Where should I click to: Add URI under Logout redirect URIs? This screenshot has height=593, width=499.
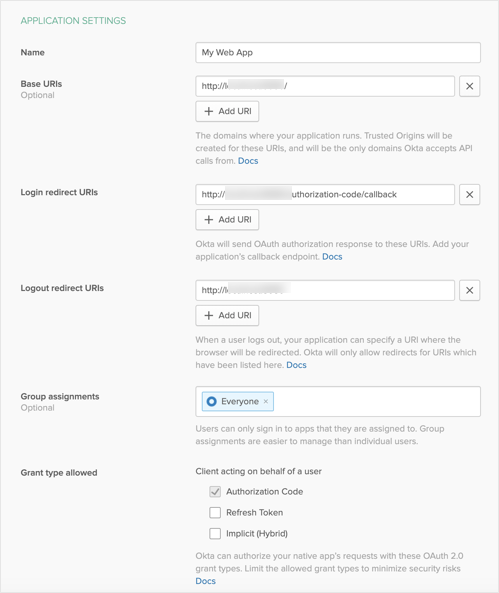pyautogui.click(x=227, y=315)
